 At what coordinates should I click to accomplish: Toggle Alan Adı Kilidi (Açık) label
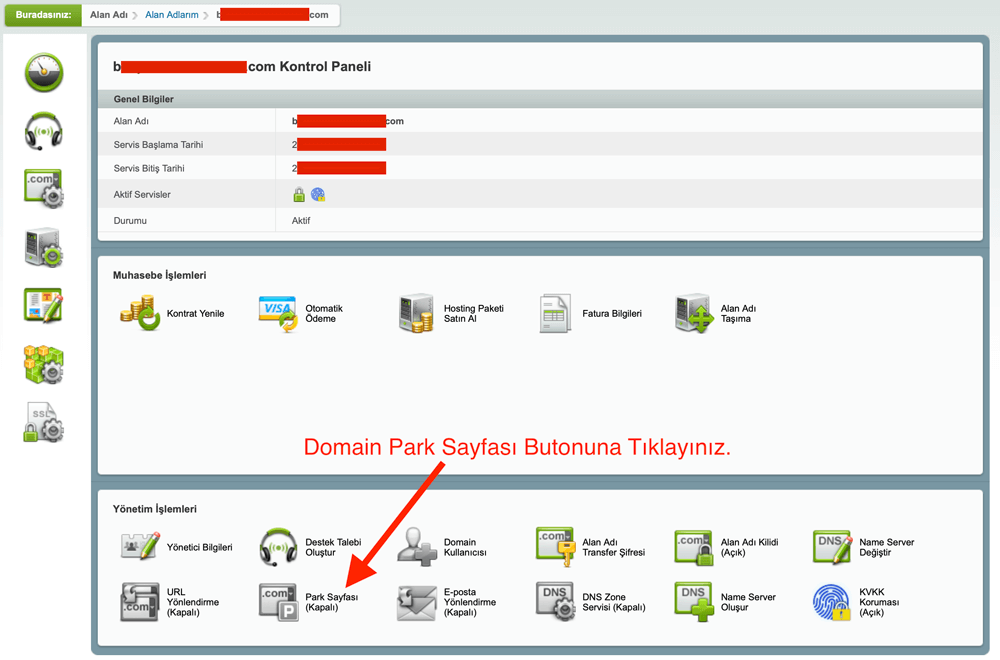pyautogui.click(x=749, y=547)
